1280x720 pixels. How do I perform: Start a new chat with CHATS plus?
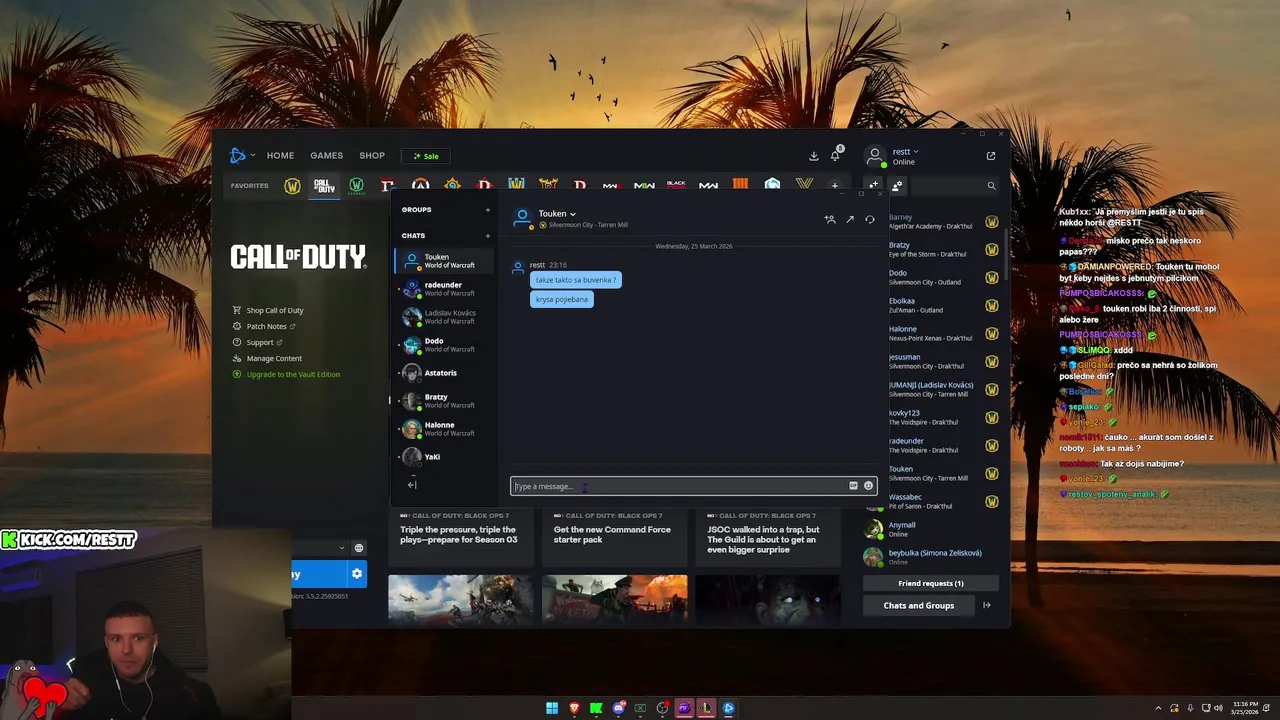click(488, 236)
